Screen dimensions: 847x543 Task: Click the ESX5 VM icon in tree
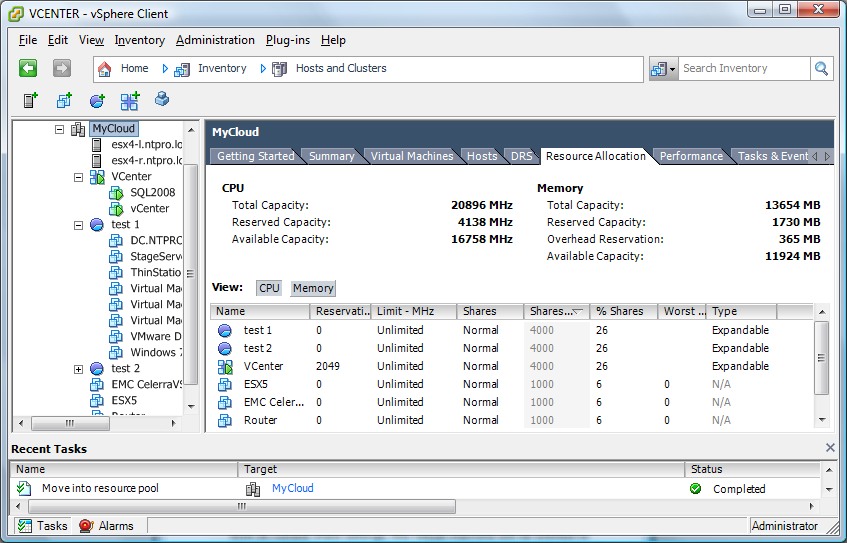pos(97,400)
